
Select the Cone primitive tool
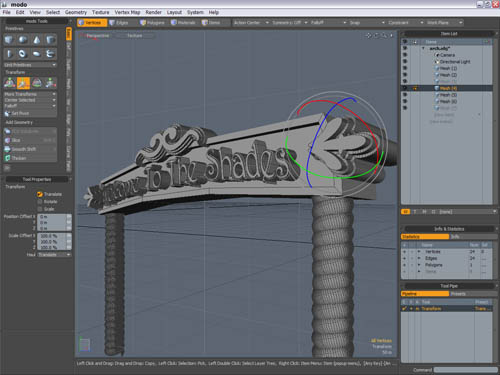37,40
